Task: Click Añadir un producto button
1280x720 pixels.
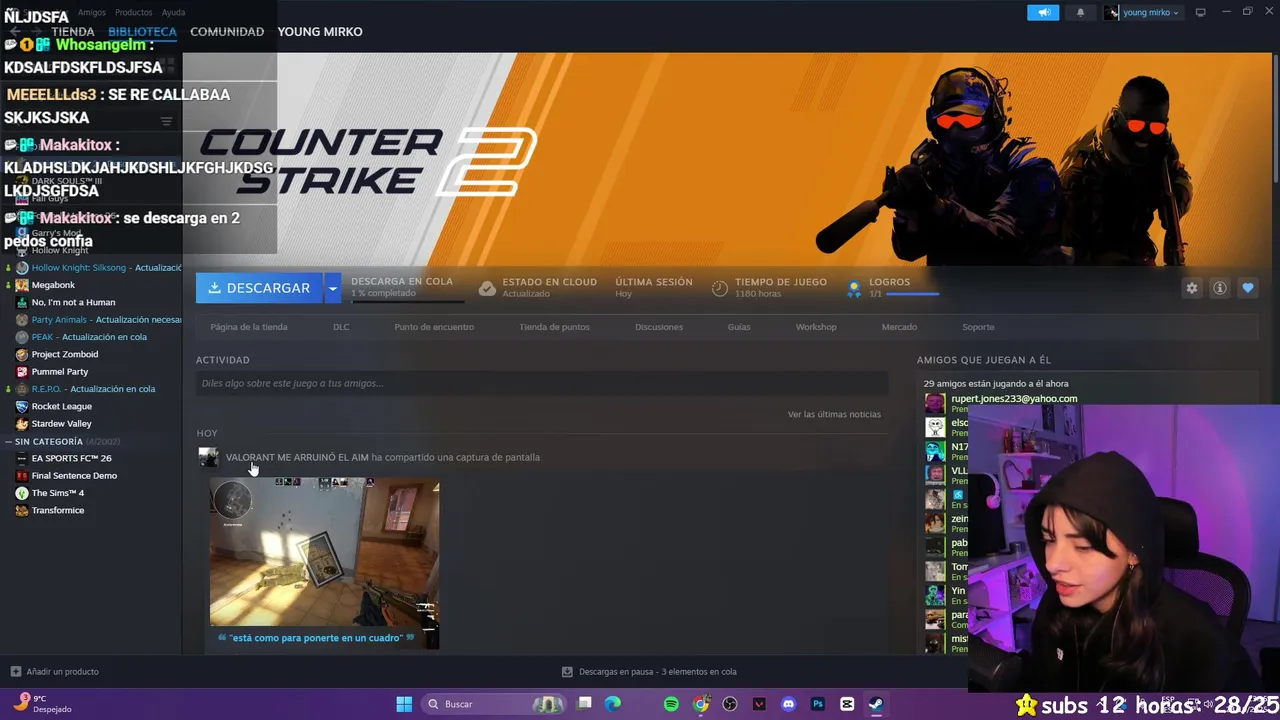Action: (x=54, y=672)
